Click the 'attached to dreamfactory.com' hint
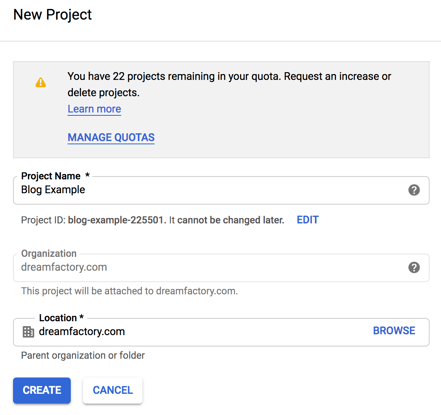 click(x=129, y=291)
